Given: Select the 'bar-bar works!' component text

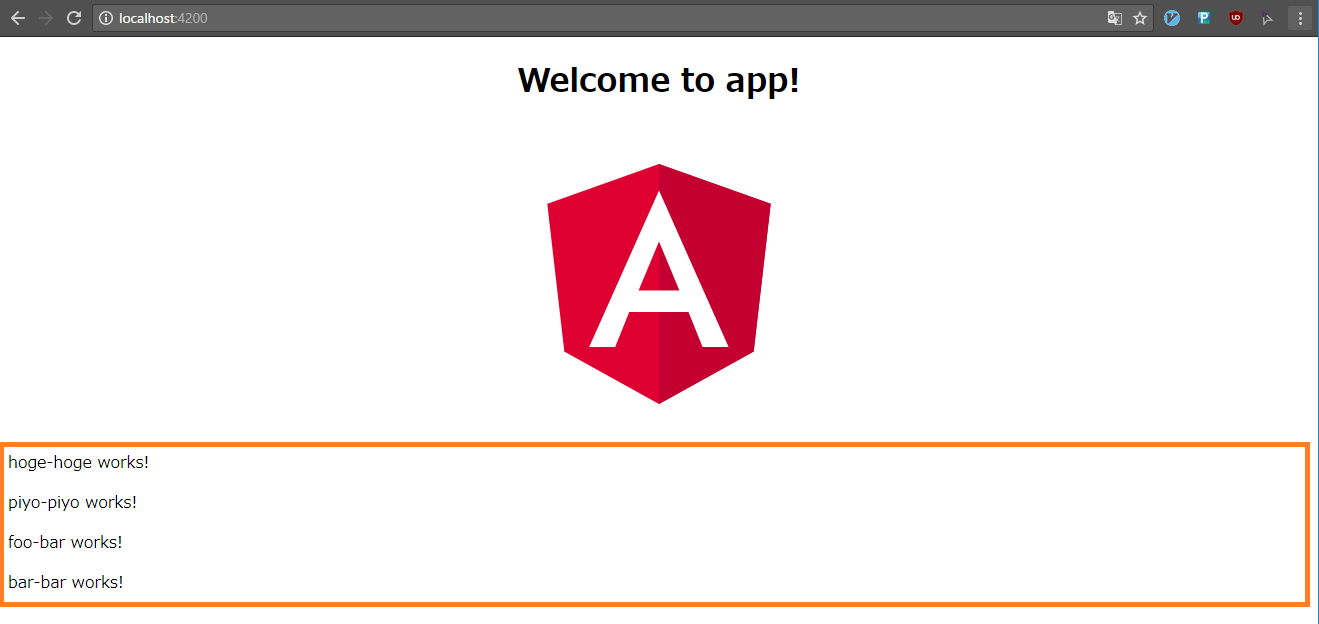Looking at the screenshot, I should [66, 582].
